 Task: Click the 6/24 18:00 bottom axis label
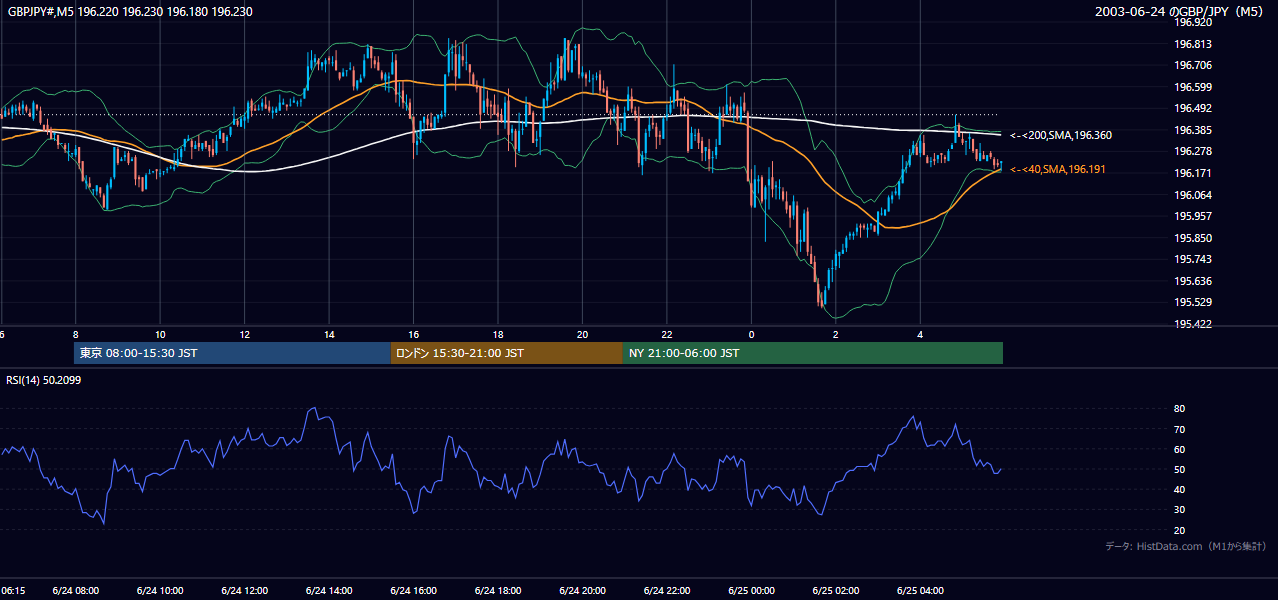[498, 591]
